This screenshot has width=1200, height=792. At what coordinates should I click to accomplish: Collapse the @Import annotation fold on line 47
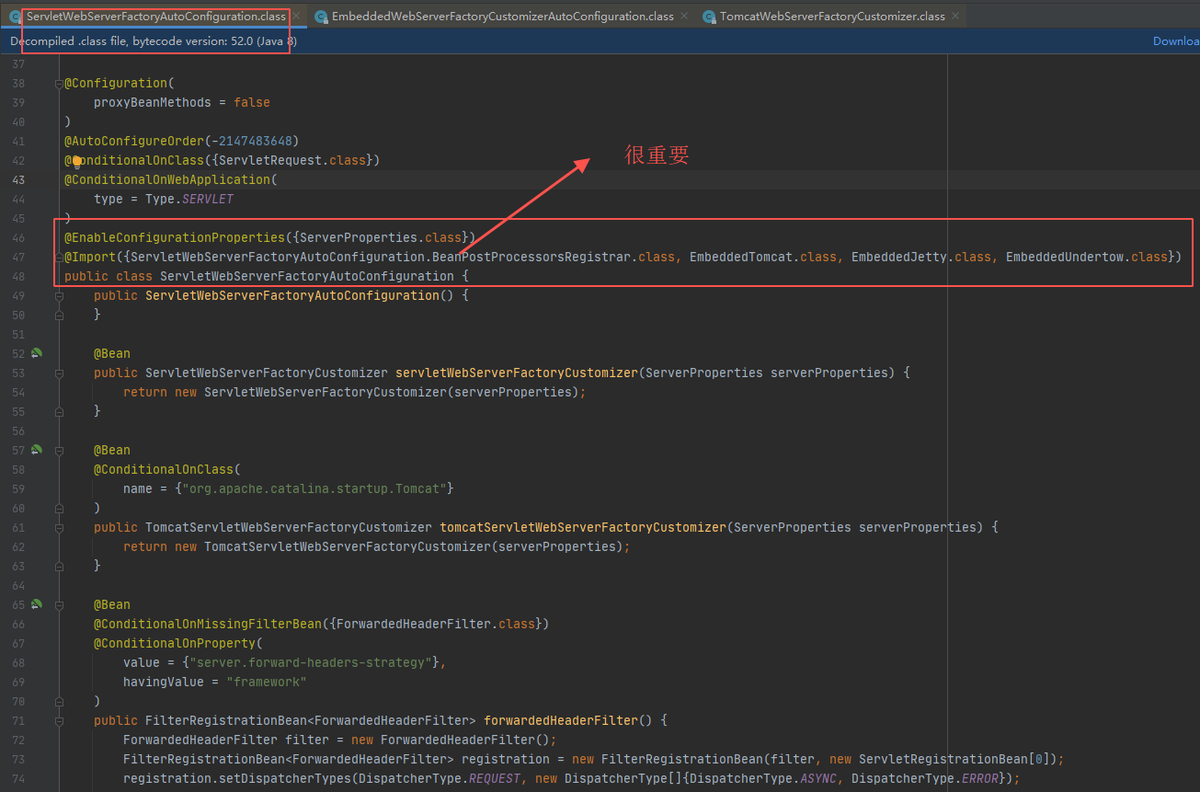(59, 257)
